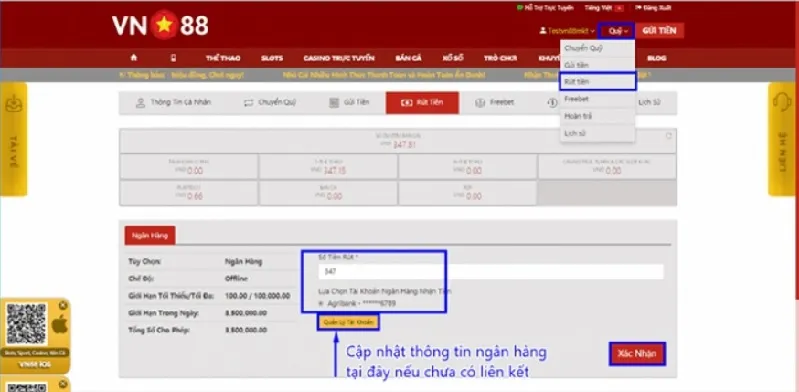Open the Thể Thao navigation menu
The image size is (799, 392).
point(223,58)
